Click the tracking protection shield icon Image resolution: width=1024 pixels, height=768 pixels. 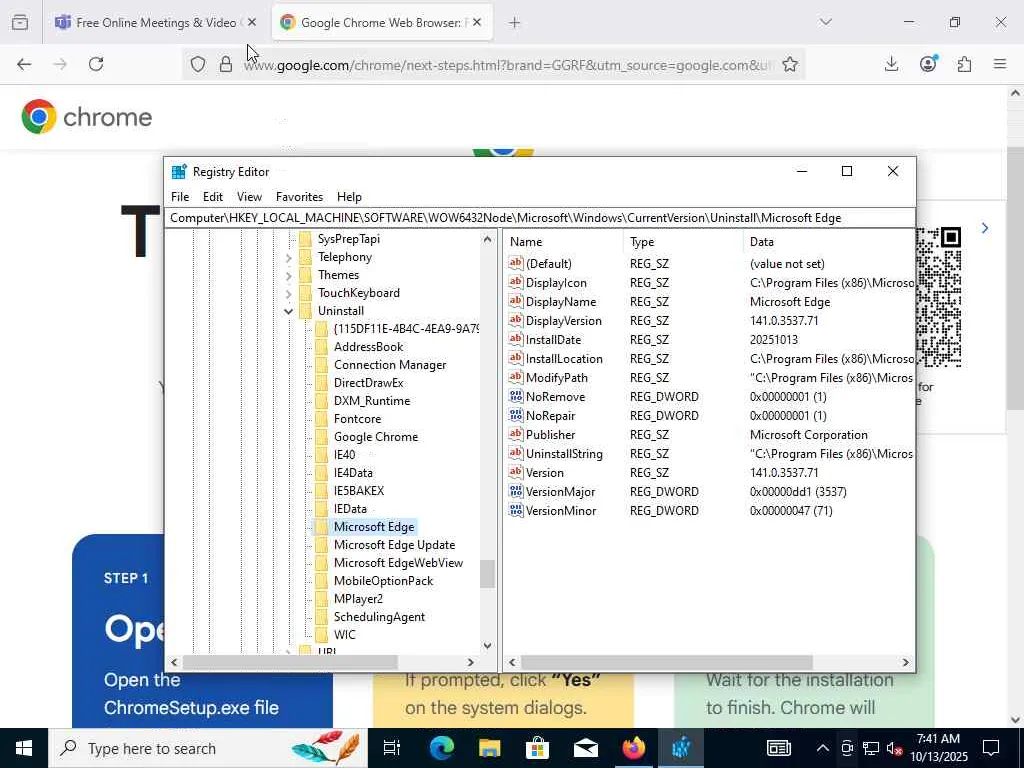[x=198, y=64]
